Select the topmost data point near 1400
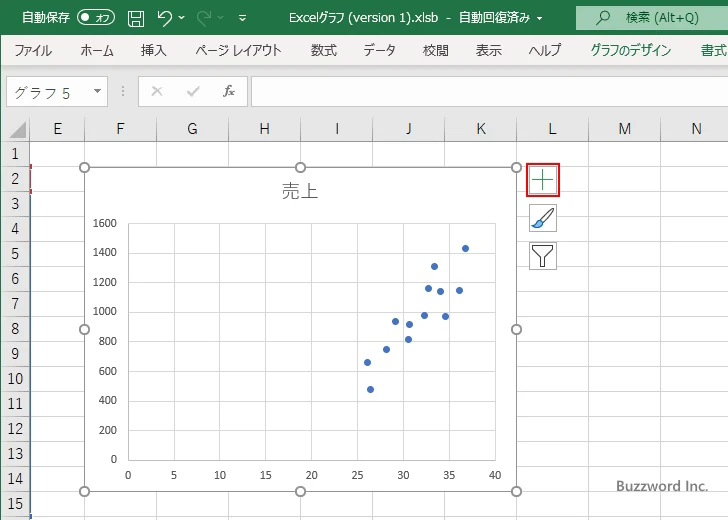Screen dimensions: 728x520 [x=465, y=248]
